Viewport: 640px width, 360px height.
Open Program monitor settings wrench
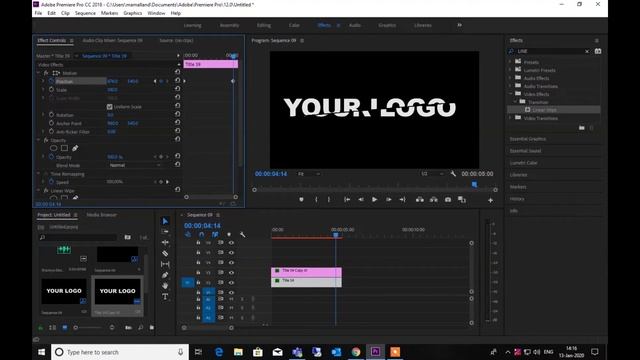[x=453, y=174]
